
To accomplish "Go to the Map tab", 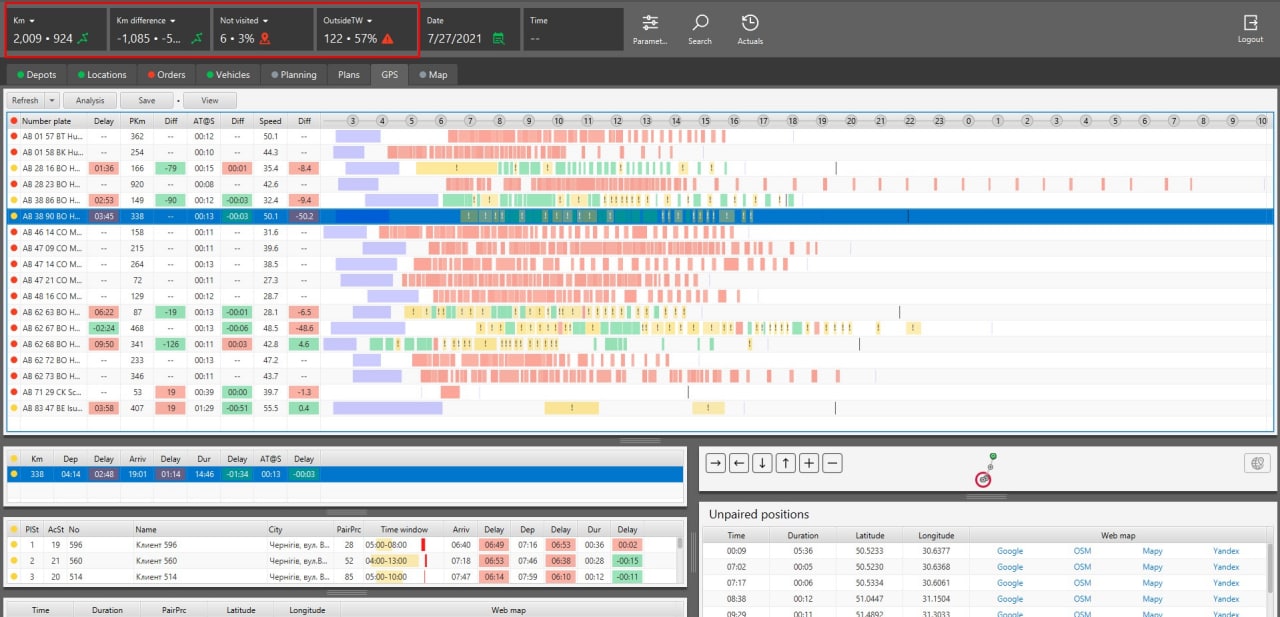I will pos(433,74).
